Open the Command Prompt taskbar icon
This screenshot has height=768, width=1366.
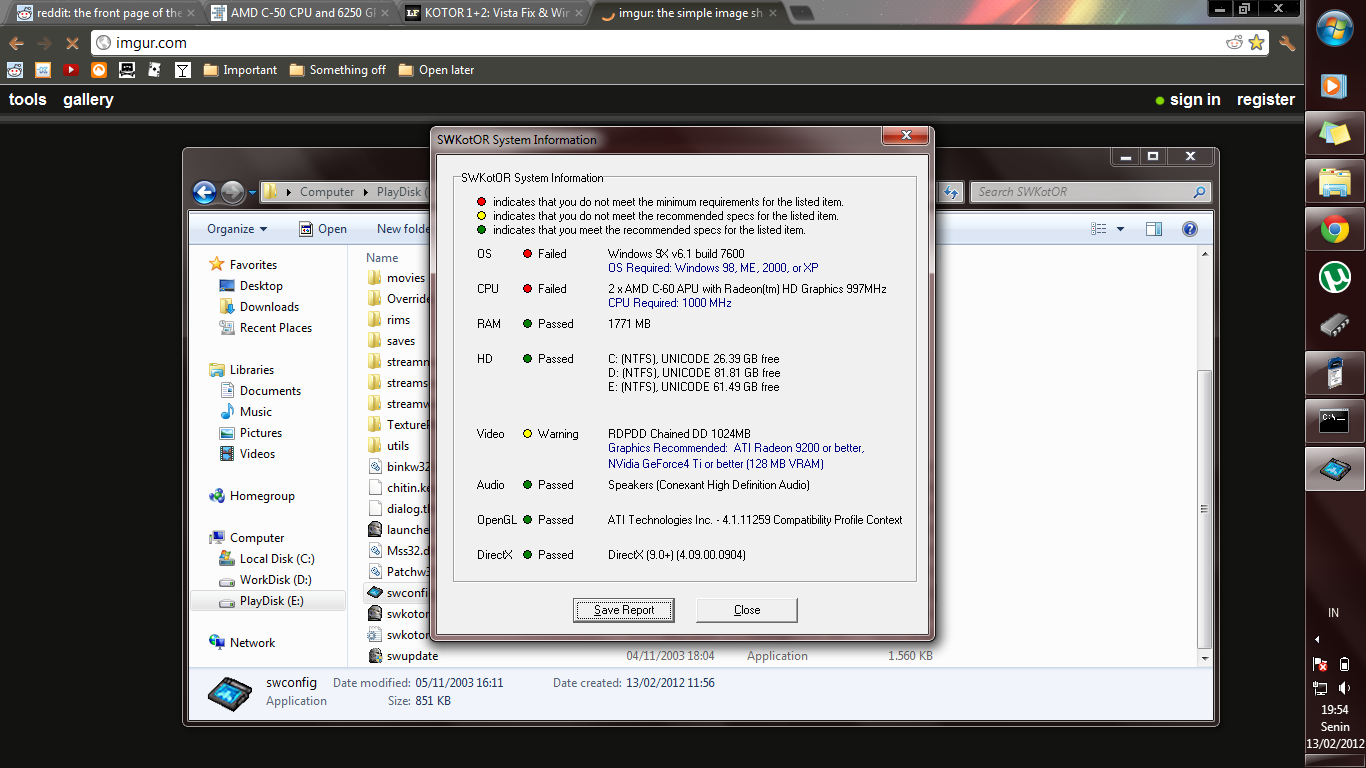point(1334,421)
